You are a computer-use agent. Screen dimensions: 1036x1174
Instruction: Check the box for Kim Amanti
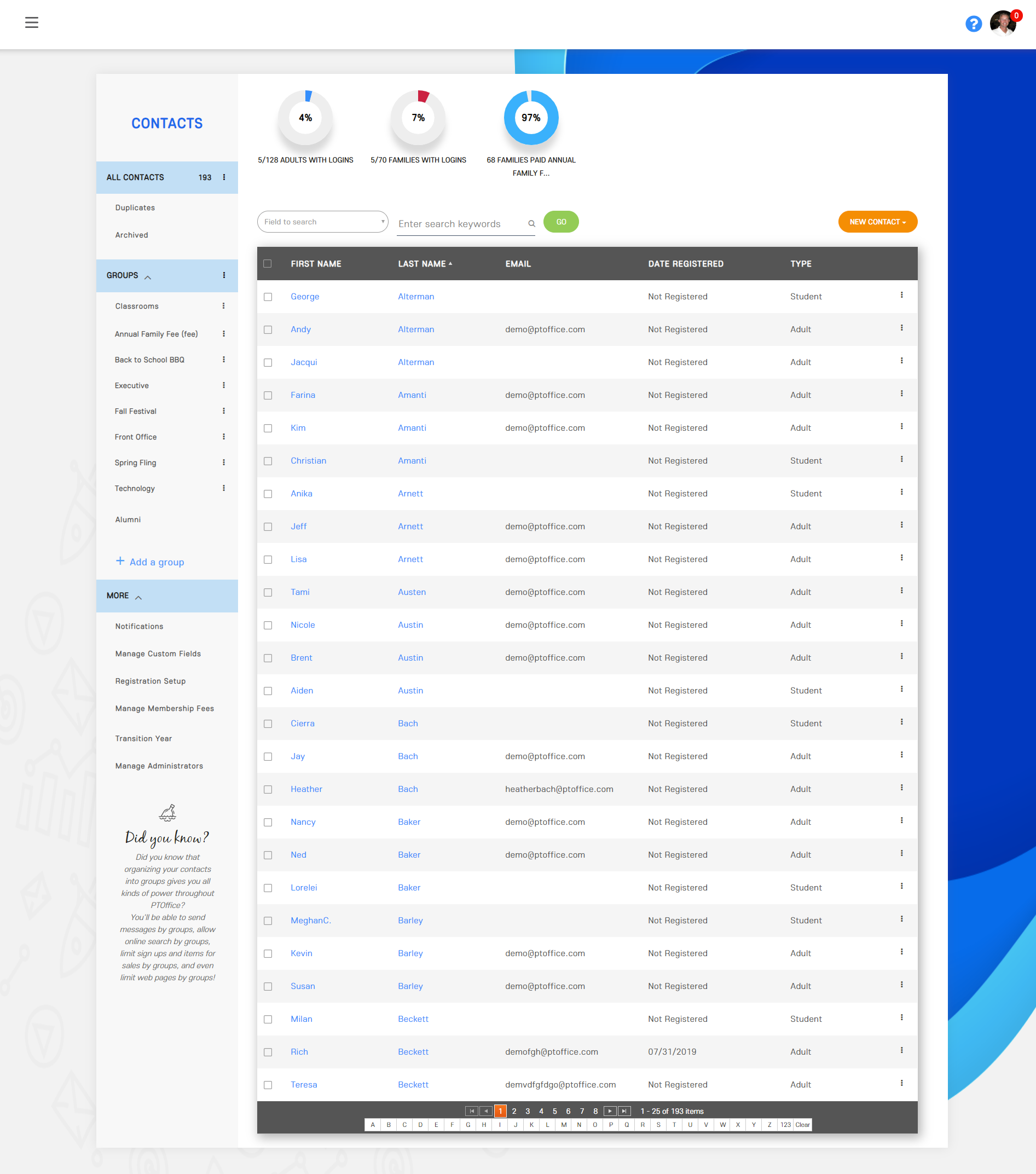pyautogui.click(x=268, y=429)
